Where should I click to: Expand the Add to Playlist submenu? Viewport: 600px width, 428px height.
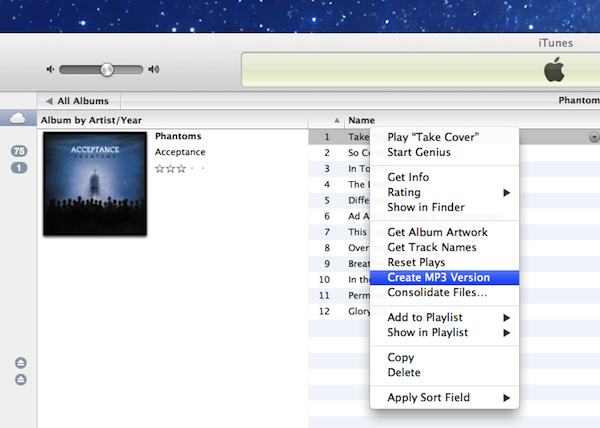(x=444, y=317)
